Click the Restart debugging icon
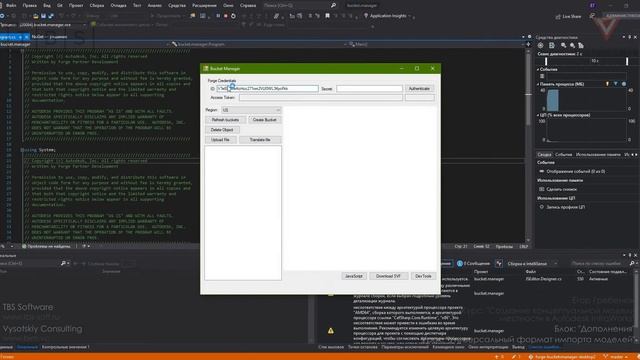Viewport: 640px width, 360px height. coord(233,16)
